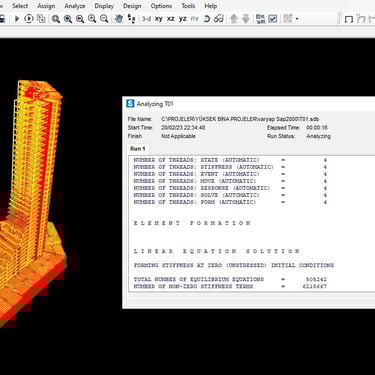Click the FORMING STIFFNESS AT ZERO line
The height and width of the screenshot is (375, 375).
[x=234, y=265]
